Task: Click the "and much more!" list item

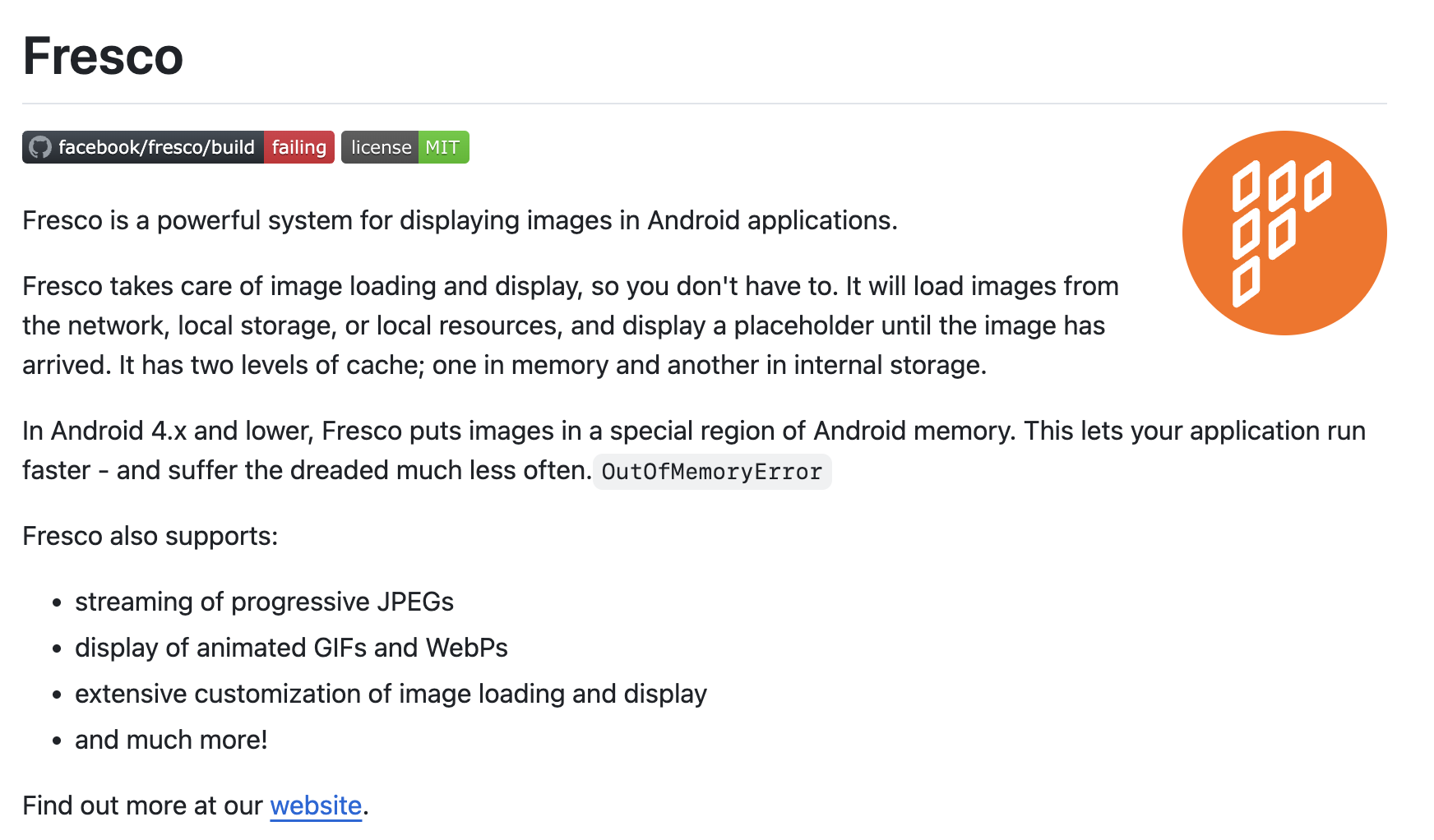Action: (x=171, y=740)
